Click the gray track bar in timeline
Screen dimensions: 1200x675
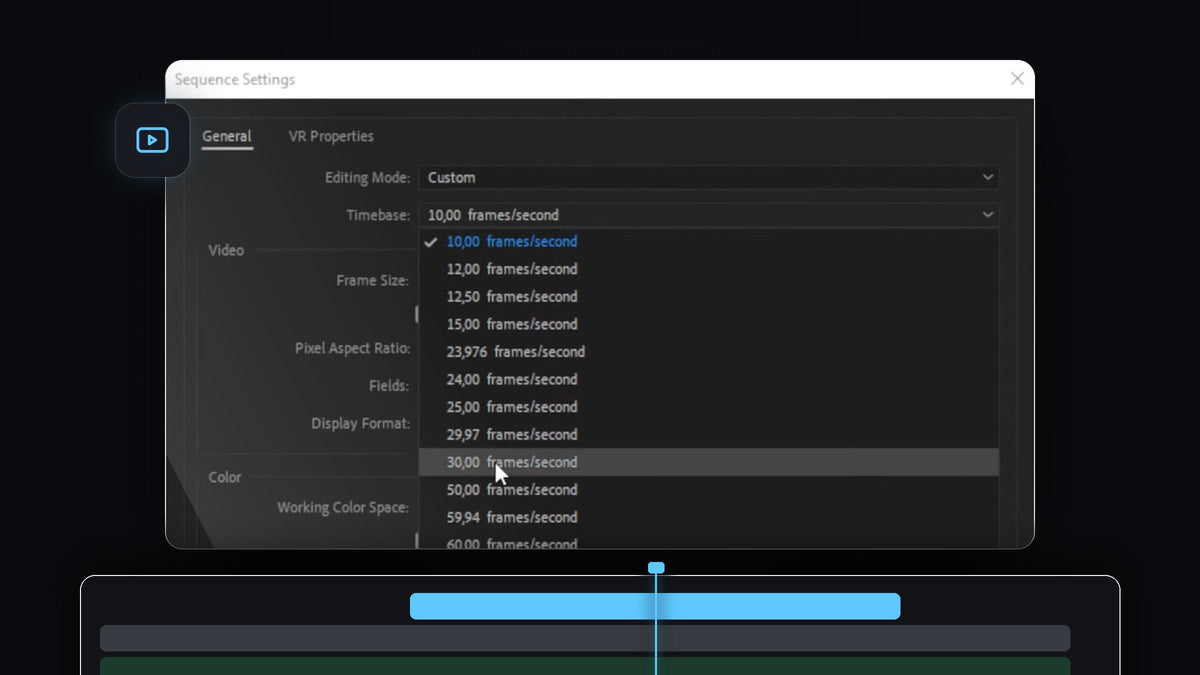coord(585,638)
